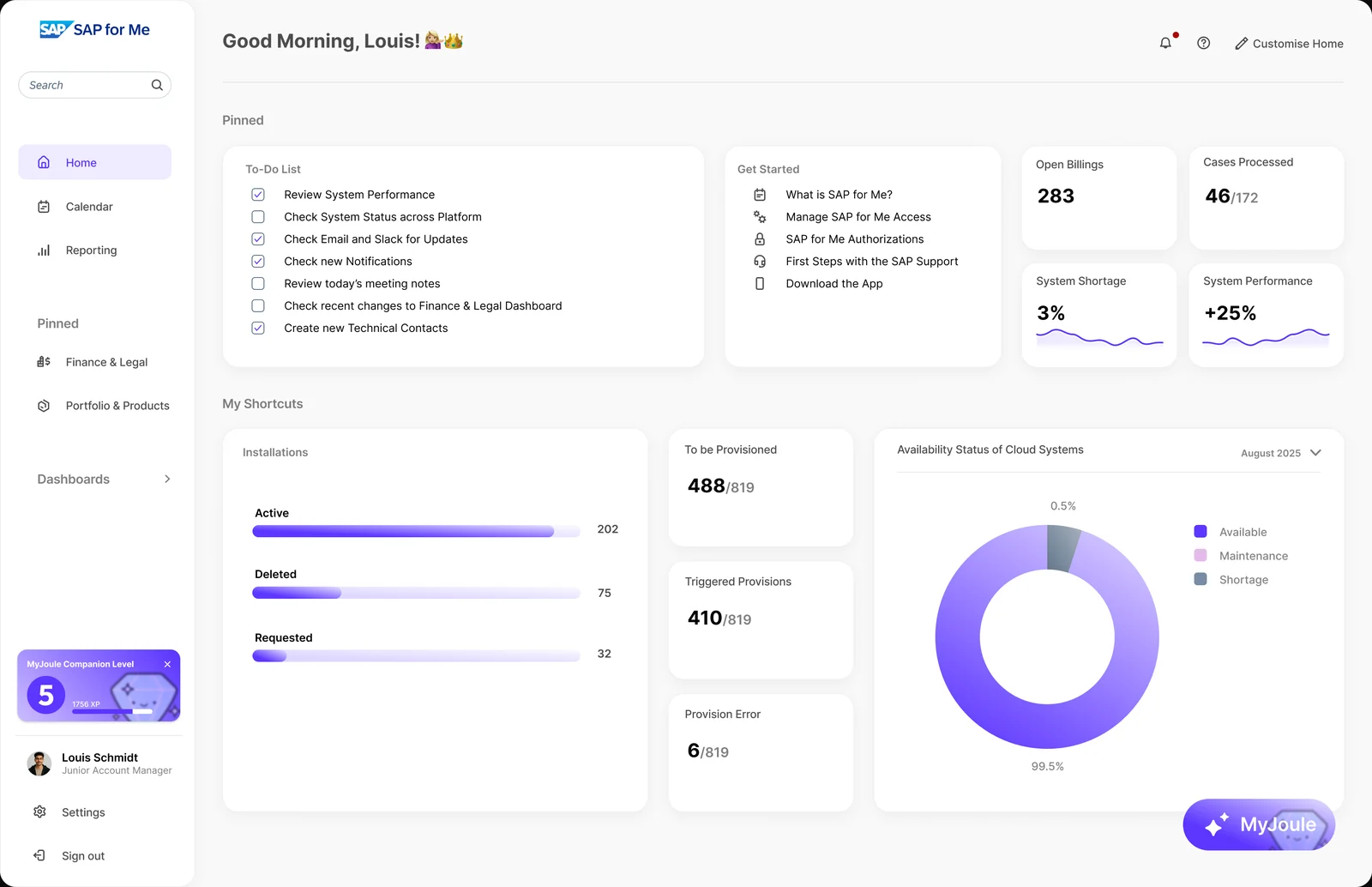Open the August 2025 month dropdown

click(1281, 453)
